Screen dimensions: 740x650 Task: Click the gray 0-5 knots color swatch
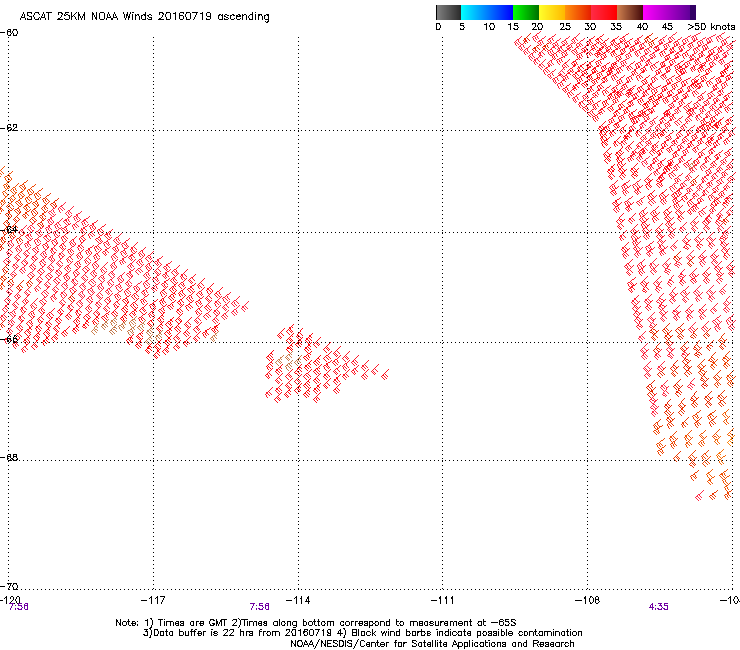(448, 12)
